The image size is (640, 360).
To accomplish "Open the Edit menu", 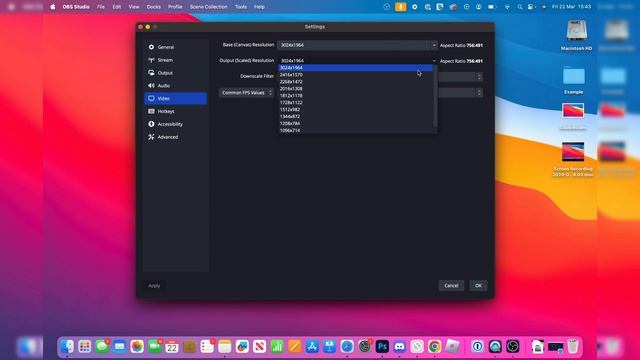I will [x=117, y=7].
